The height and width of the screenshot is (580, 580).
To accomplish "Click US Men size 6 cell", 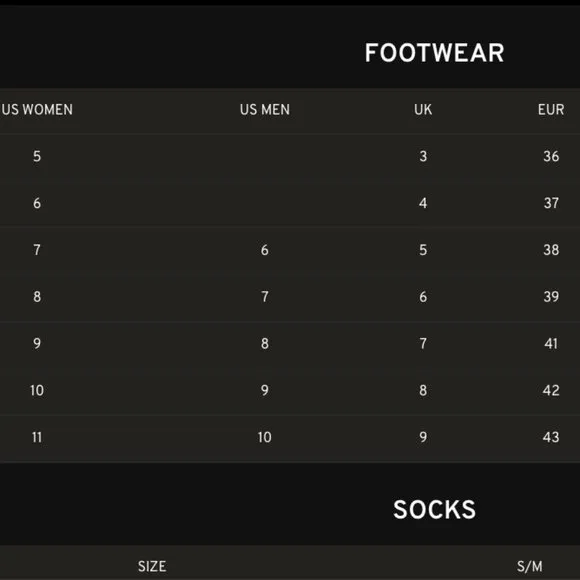I will click(265, 250).
